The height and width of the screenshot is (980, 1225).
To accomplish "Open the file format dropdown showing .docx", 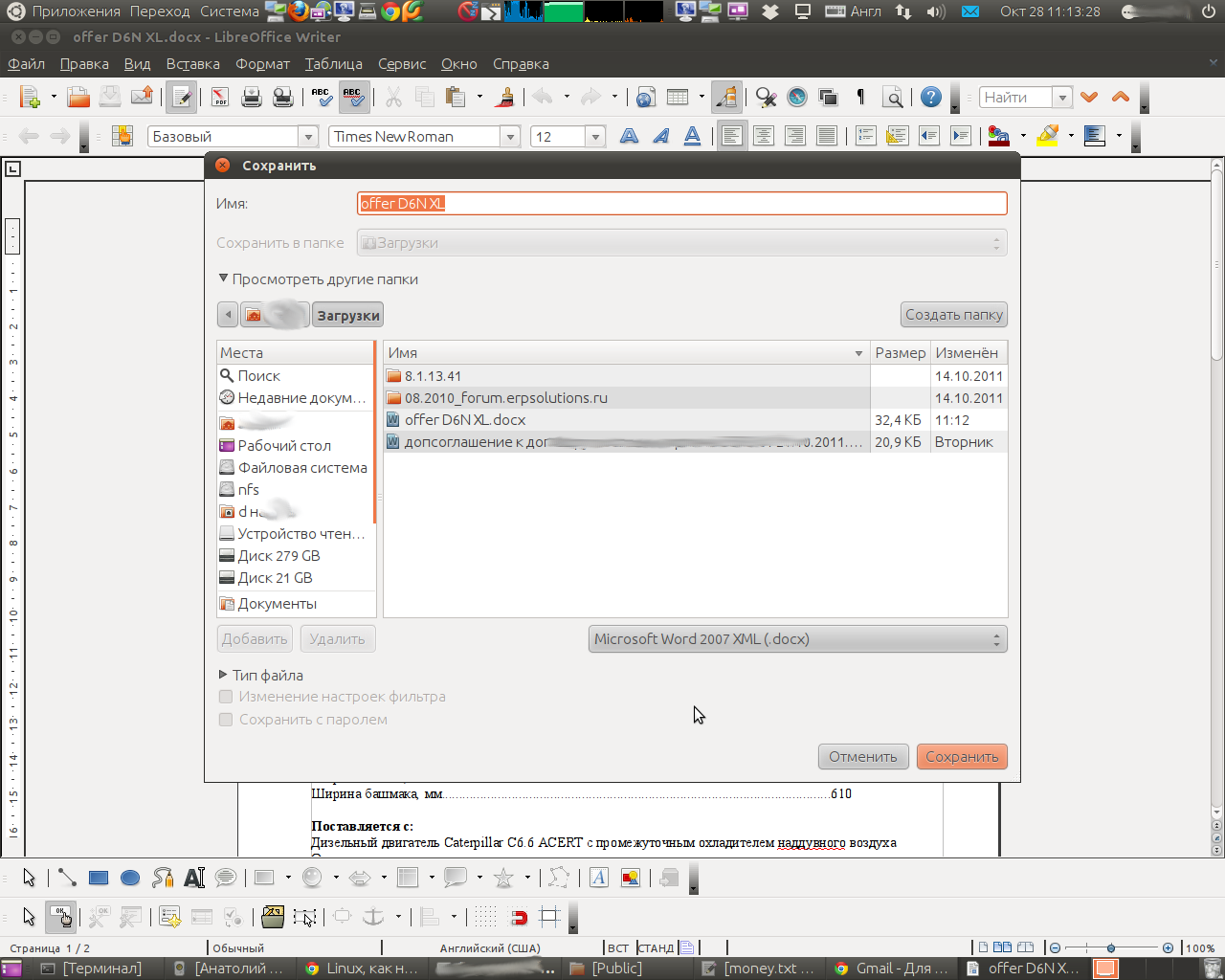I will [797, 639].
